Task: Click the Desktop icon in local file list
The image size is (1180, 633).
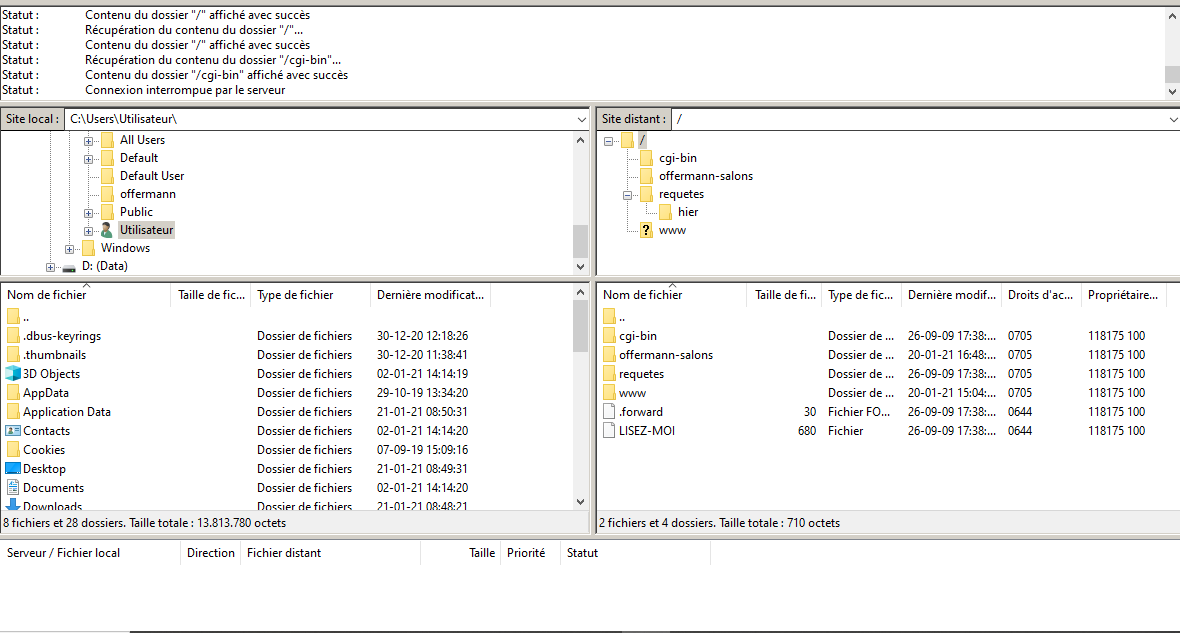Action: click(x=13, y=469)
